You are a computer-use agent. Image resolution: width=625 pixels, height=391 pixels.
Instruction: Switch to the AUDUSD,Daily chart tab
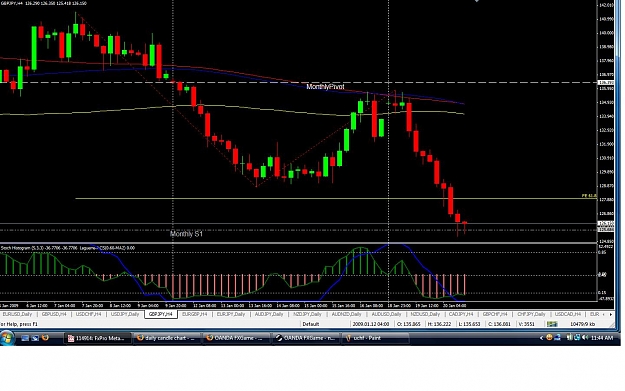386,314
